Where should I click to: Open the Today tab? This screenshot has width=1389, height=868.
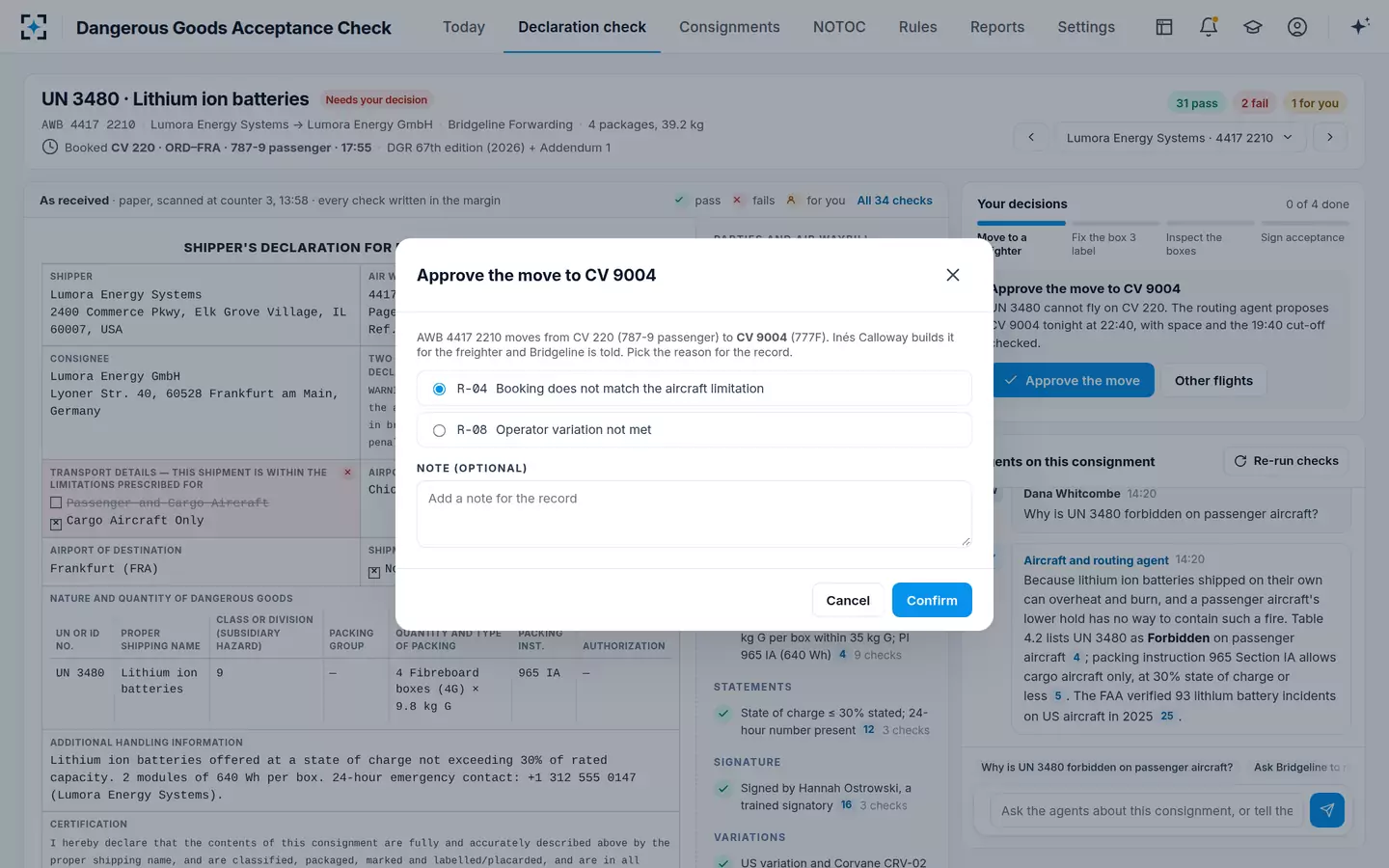click(464, 27)
